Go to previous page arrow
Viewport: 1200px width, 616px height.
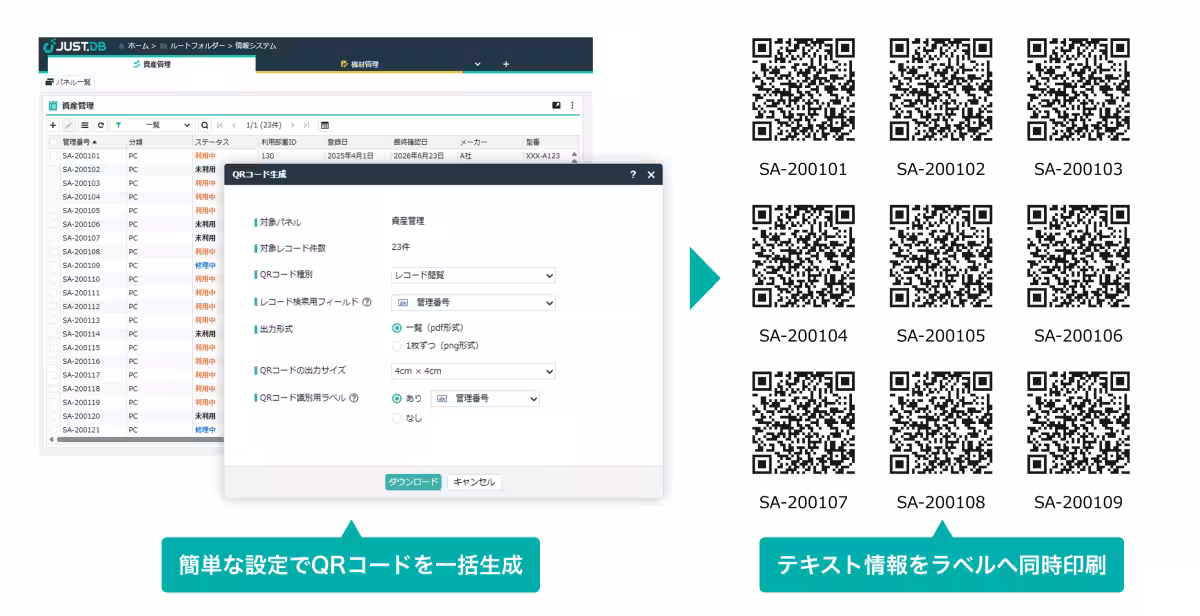point(235,125)
